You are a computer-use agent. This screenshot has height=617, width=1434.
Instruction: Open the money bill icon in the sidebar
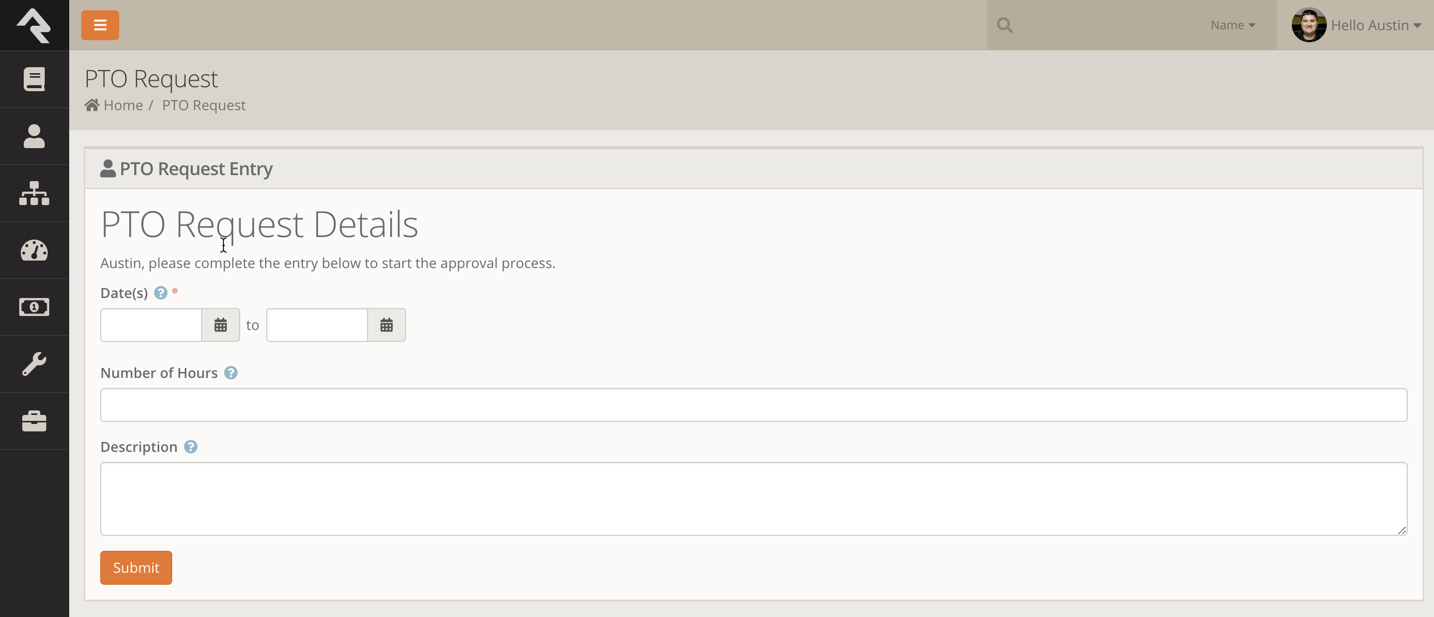click(34, 307)
